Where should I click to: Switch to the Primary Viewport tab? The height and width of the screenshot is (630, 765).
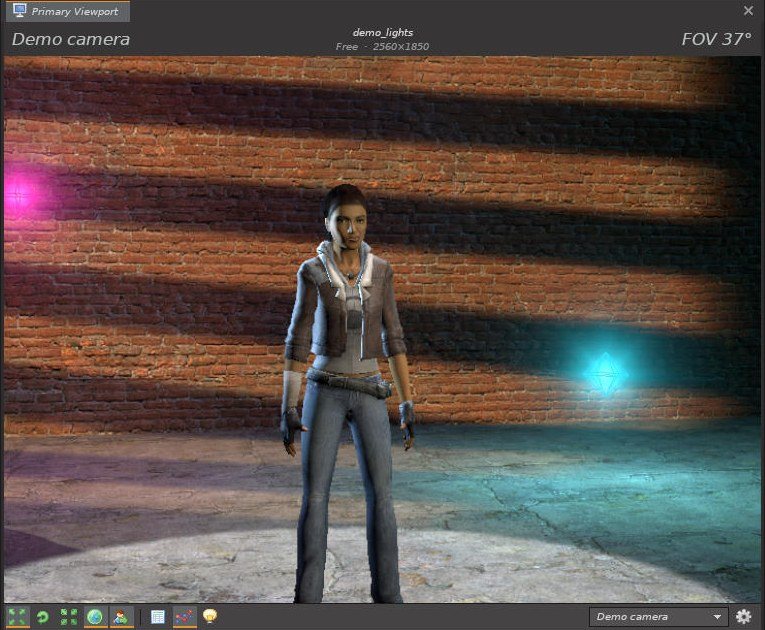(68, 11)
